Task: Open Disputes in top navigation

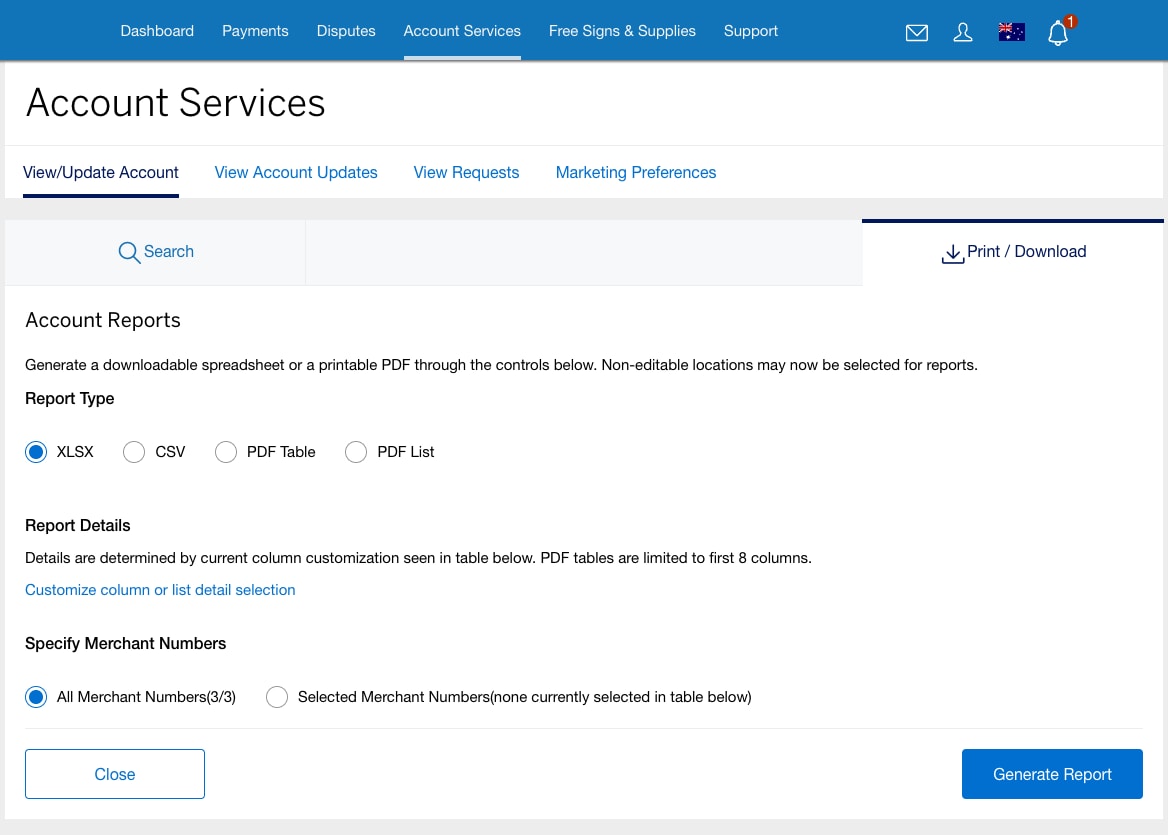Action: click(x=346, y=31)
